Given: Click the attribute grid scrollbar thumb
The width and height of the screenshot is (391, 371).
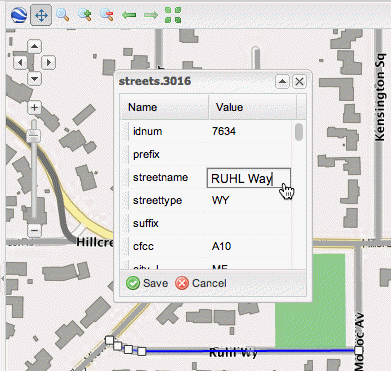Looking at the screenshot, I should (299, 132).
